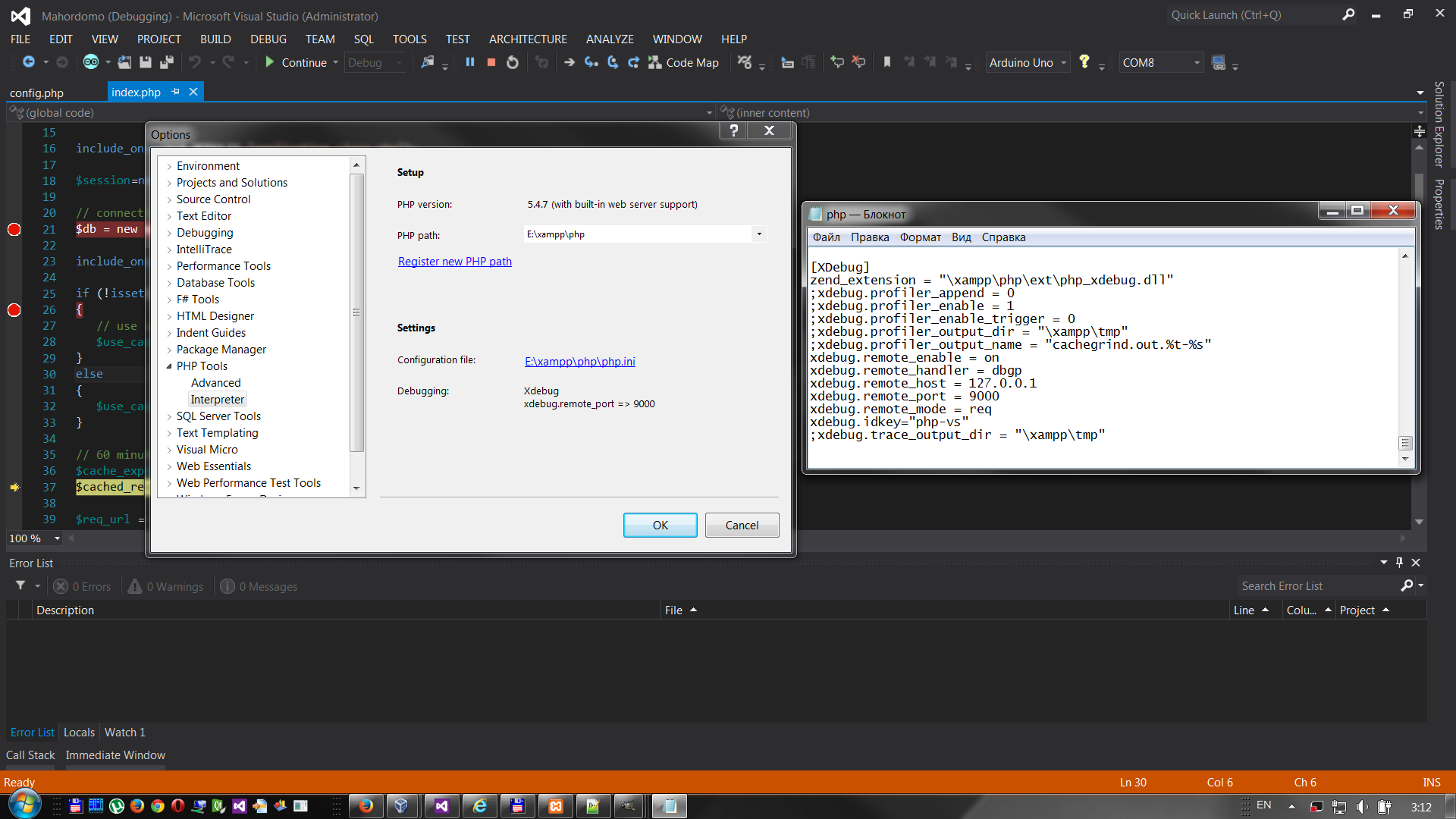
Task: Expand the Debugging options node
Action: click(x=169, y=233)
